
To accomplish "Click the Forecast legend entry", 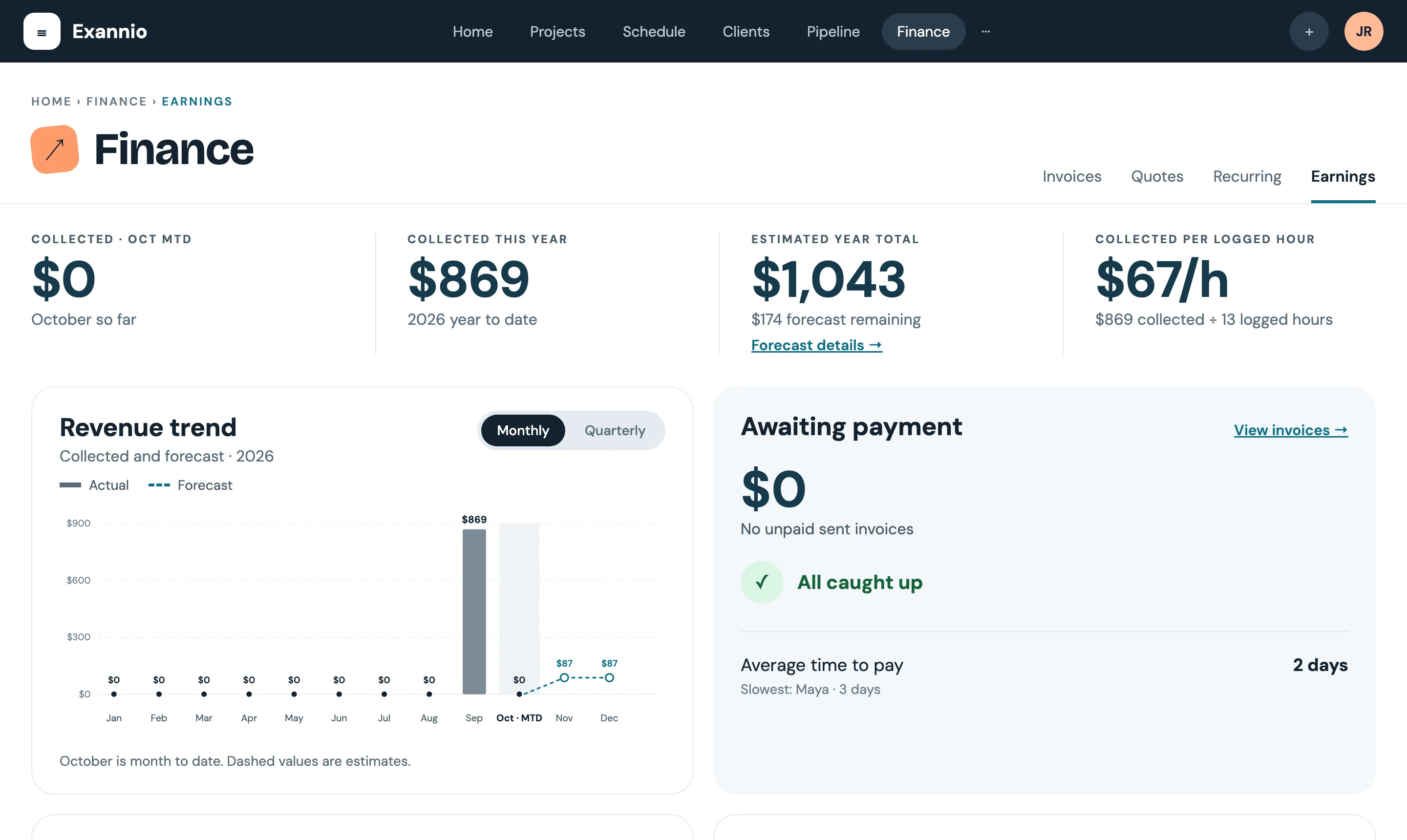I will pos(190,485).
